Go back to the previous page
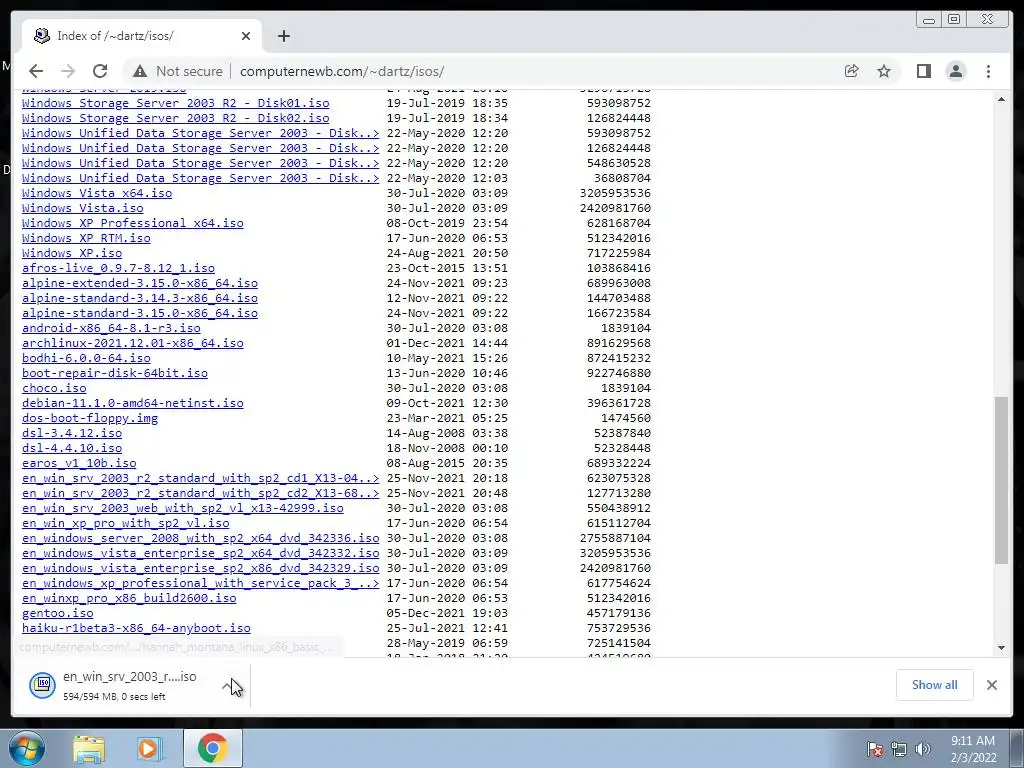1024x768 pixels. (x=36, y=71)
